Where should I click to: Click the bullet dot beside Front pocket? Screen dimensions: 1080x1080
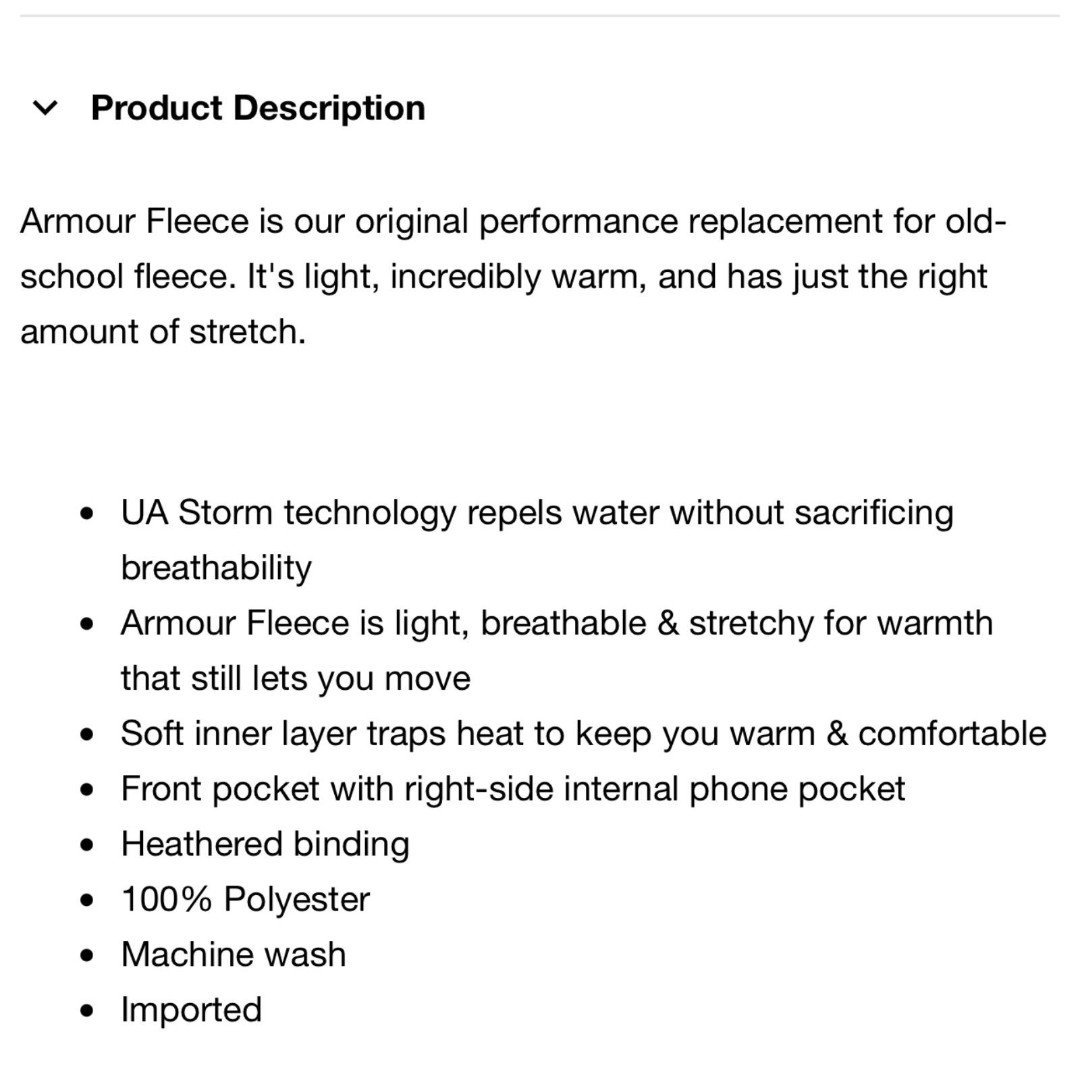(x=86, y=790)
